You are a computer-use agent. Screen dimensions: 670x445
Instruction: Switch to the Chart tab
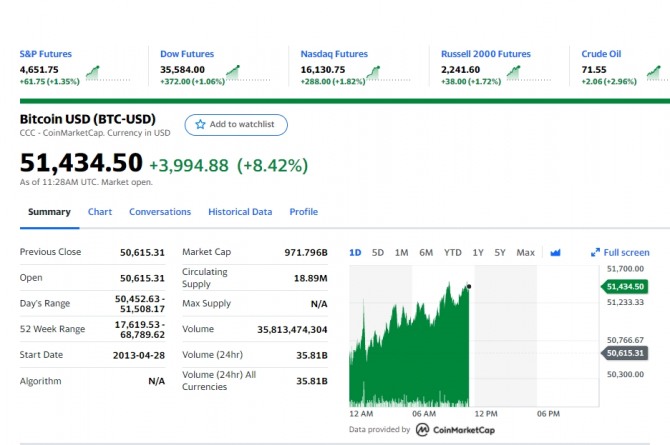[100, 212]
